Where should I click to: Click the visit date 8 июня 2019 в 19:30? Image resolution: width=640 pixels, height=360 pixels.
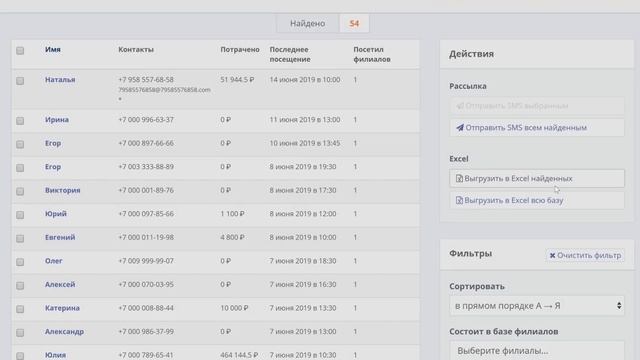point(303,167)
